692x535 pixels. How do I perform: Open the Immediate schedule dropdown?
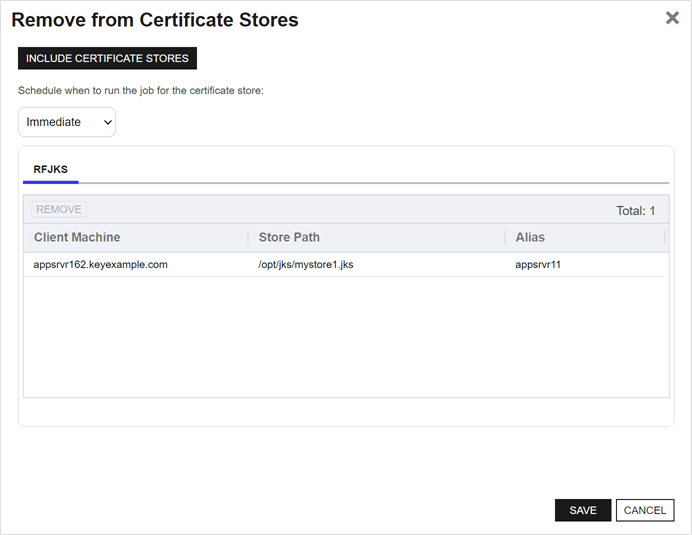67,122
